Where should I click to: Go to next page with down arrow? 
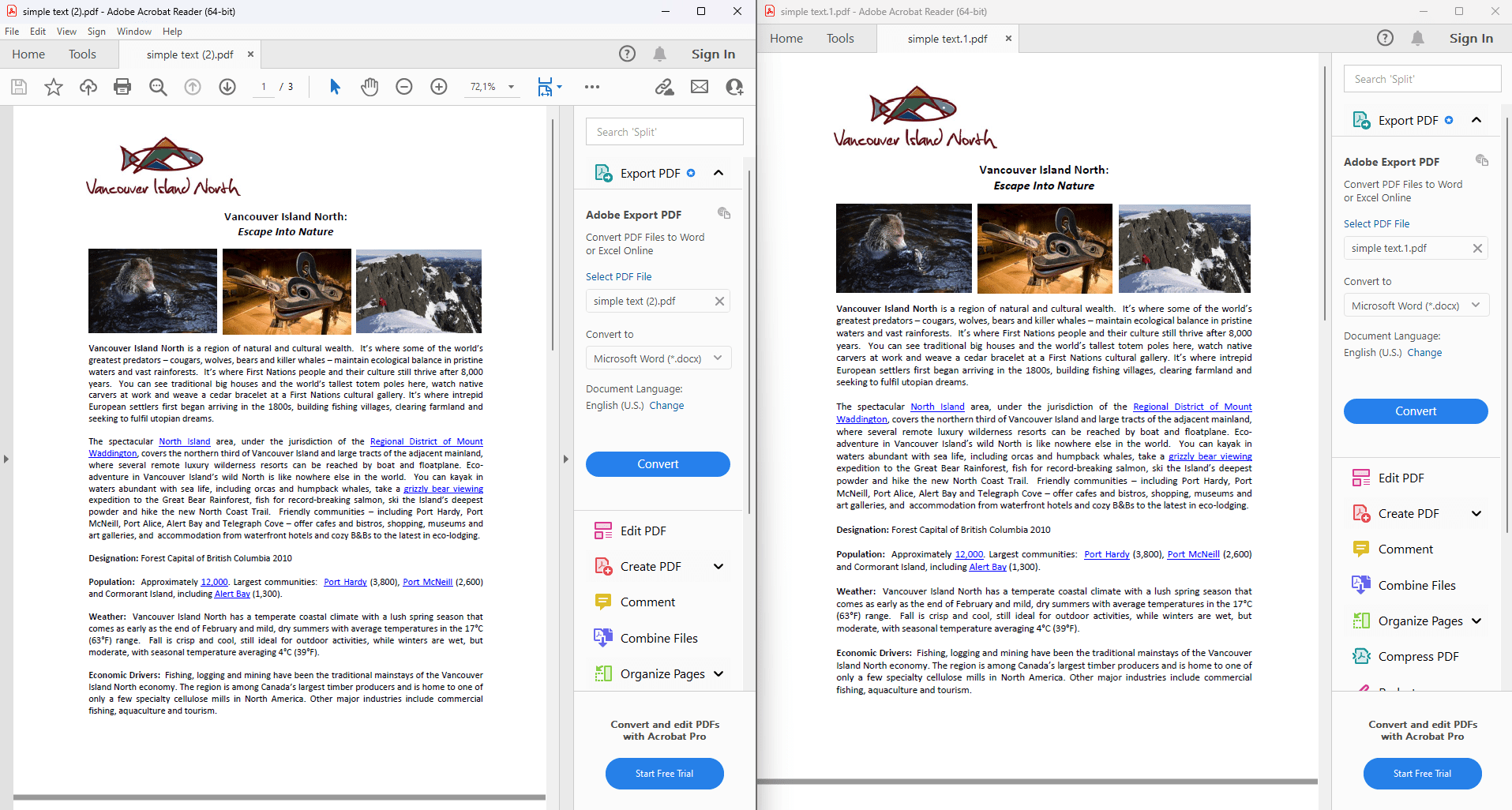(x=227, y=87)
